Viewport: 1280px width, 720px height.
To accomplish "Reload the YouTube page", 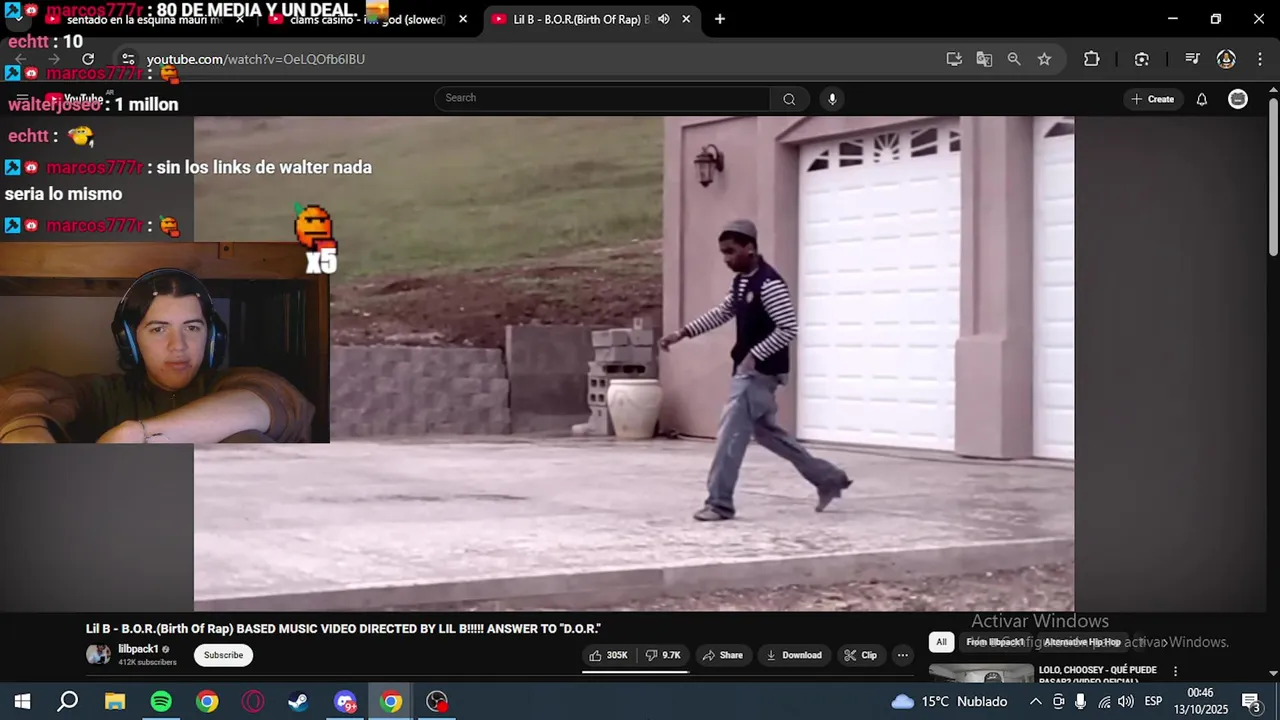I will tap(88, 59).
